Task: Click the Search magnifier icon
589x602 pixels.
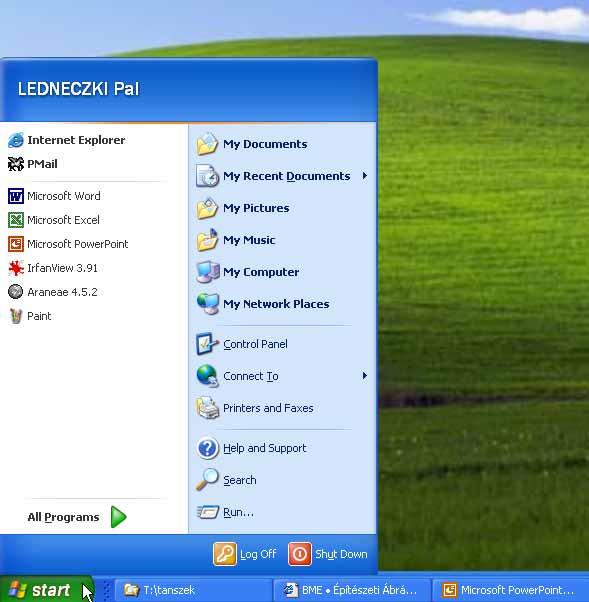Action: pyautogui.click(x=207, y=480)
